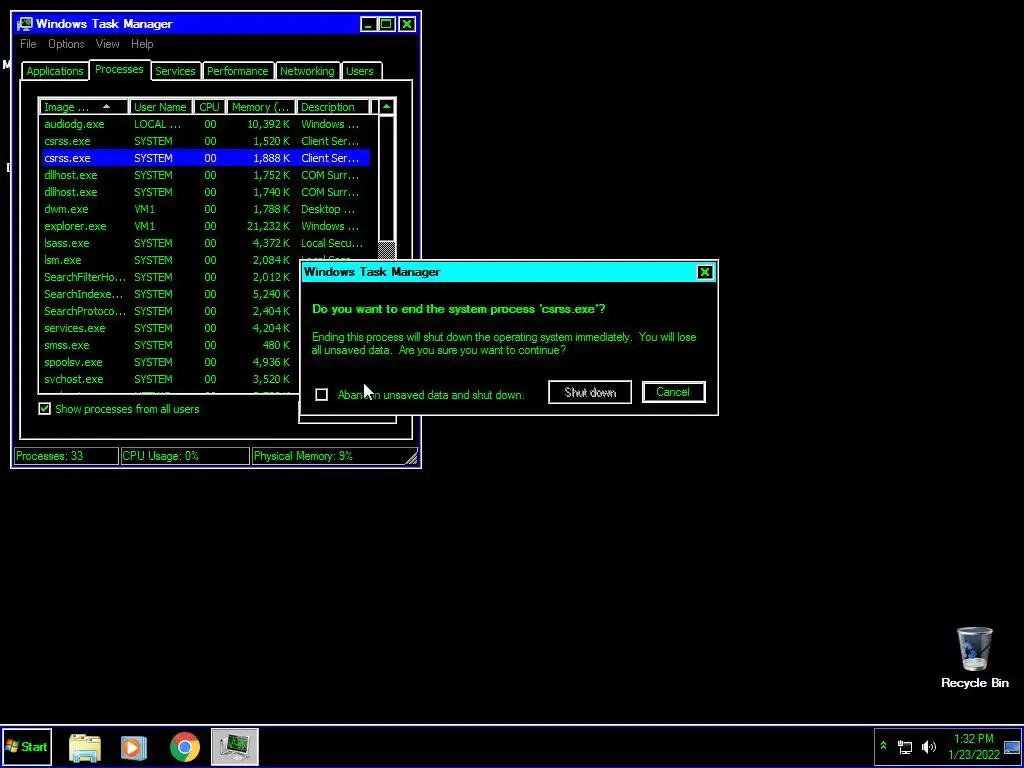This screenshot has height=768, width=1024.
Task: Click the Shut down button
Action: click(590, 392)
